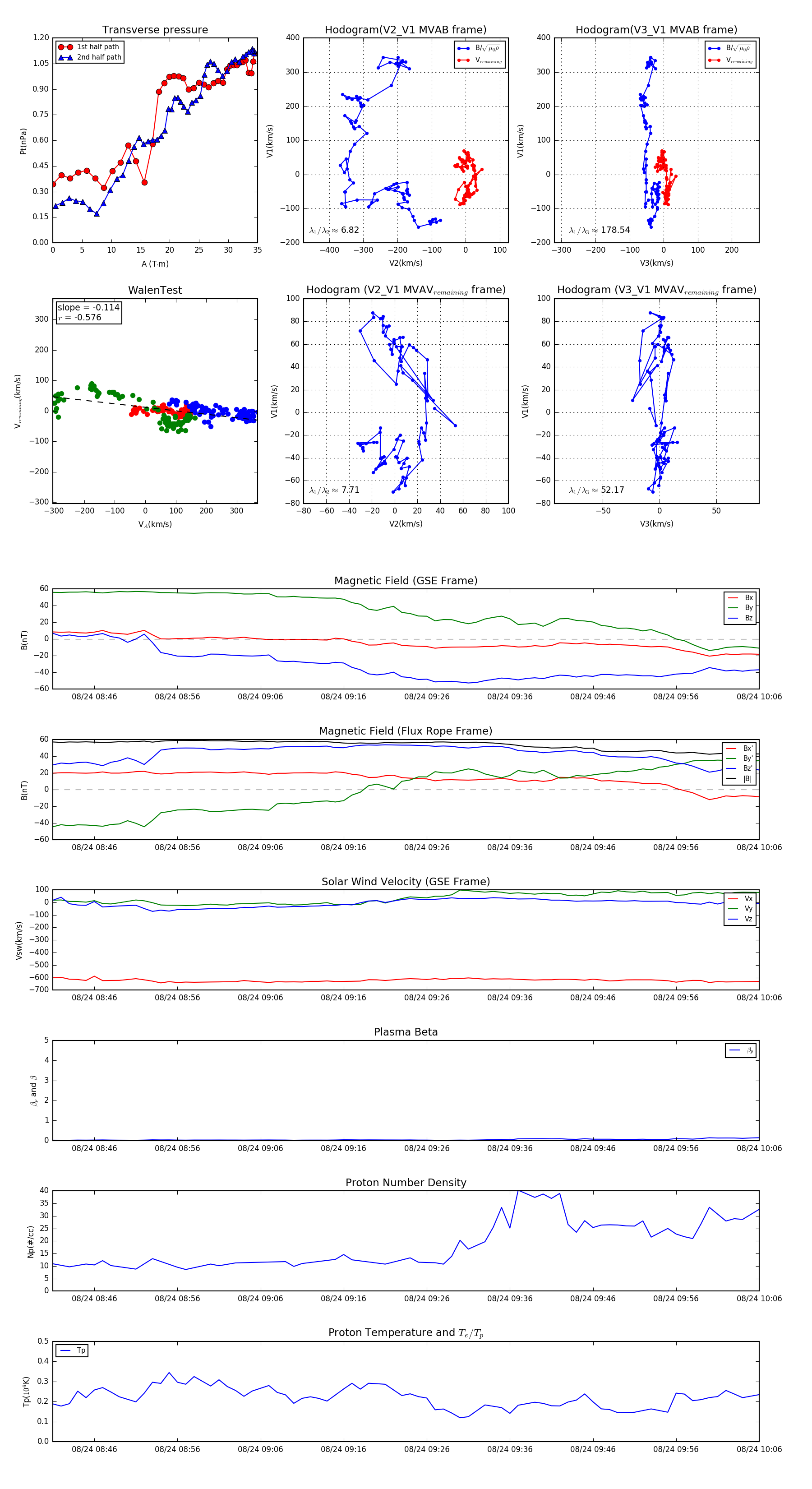This screenshot has height=1489, width=812.
Task: Click 'Hodogram(V3_V1 MVAB frame)' title
Action: (x=656, y=30)
